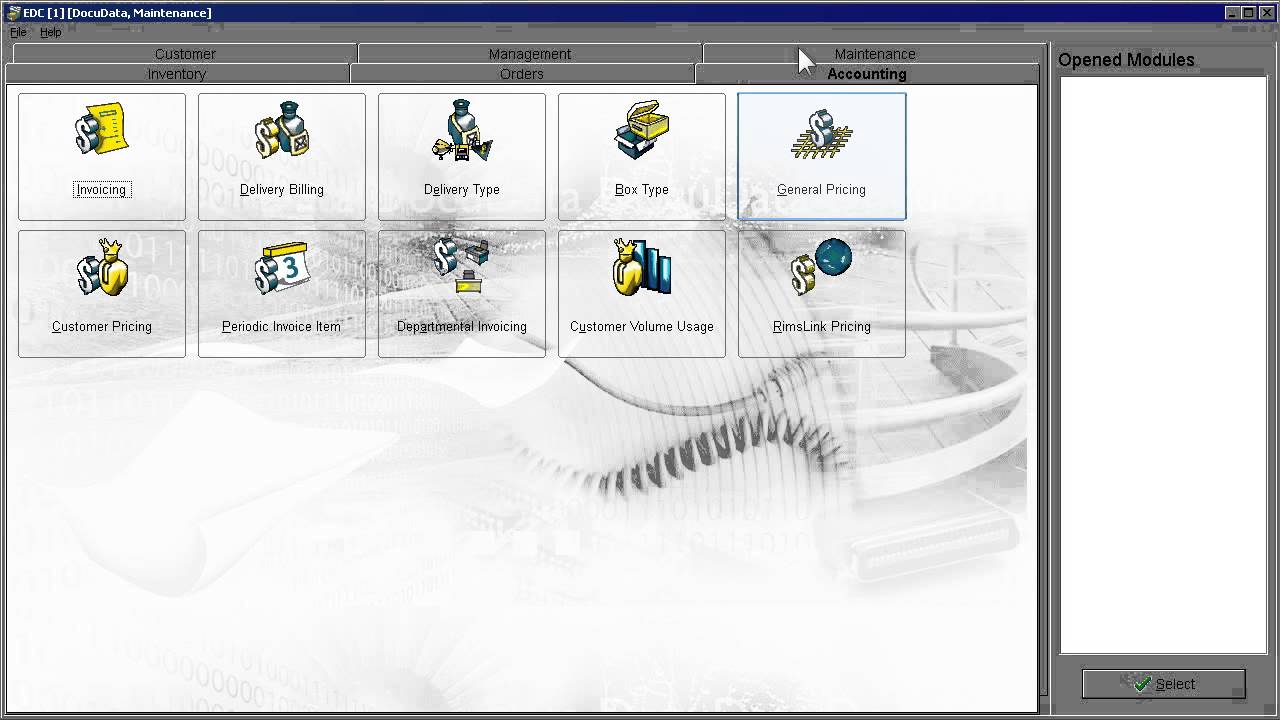This screenshot has width=1280, height=720.
Task: Switch to the Management tab
Action: click(530, 54)
